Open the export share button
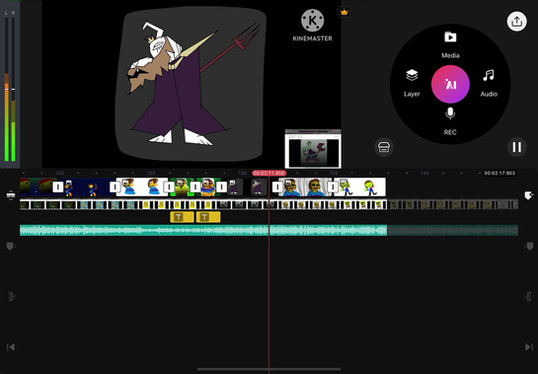This screenshot has width=538, height=374. coord(517,22)
